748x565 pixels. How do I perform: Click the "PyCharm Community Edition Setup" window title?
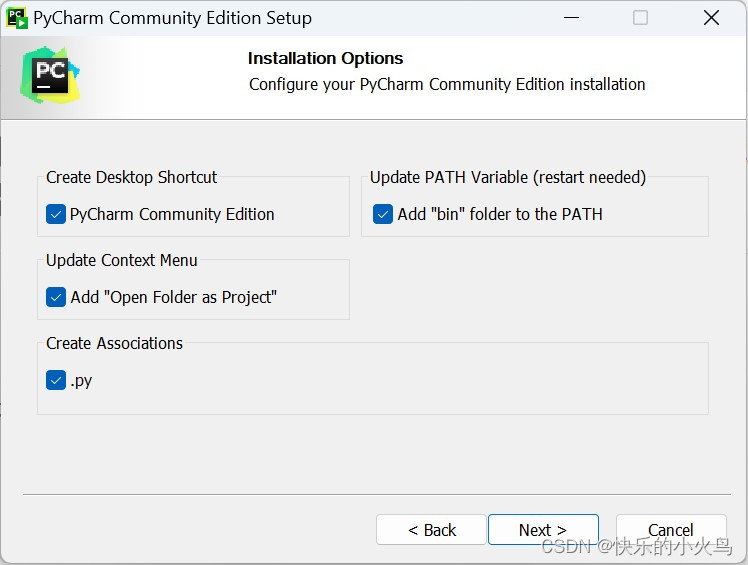[172, 18]
